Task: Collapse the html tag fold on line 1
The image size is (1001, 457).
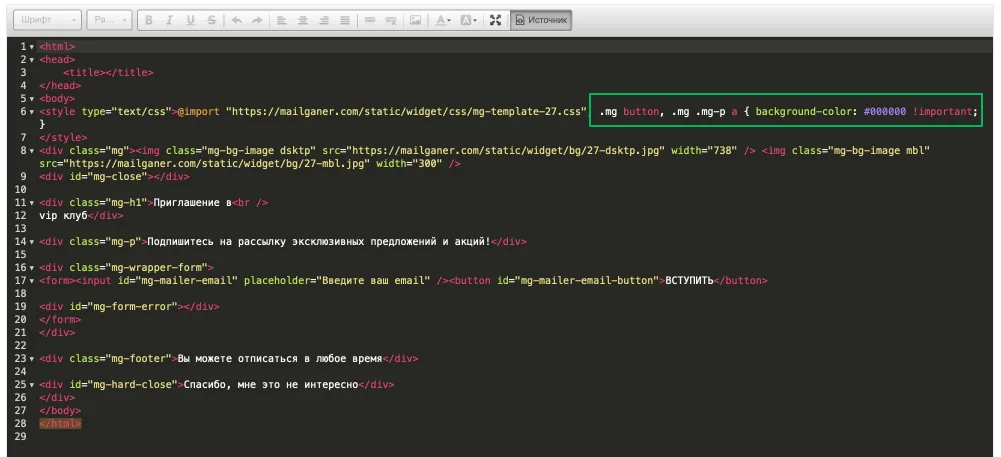Action: (x=32, y=47)
